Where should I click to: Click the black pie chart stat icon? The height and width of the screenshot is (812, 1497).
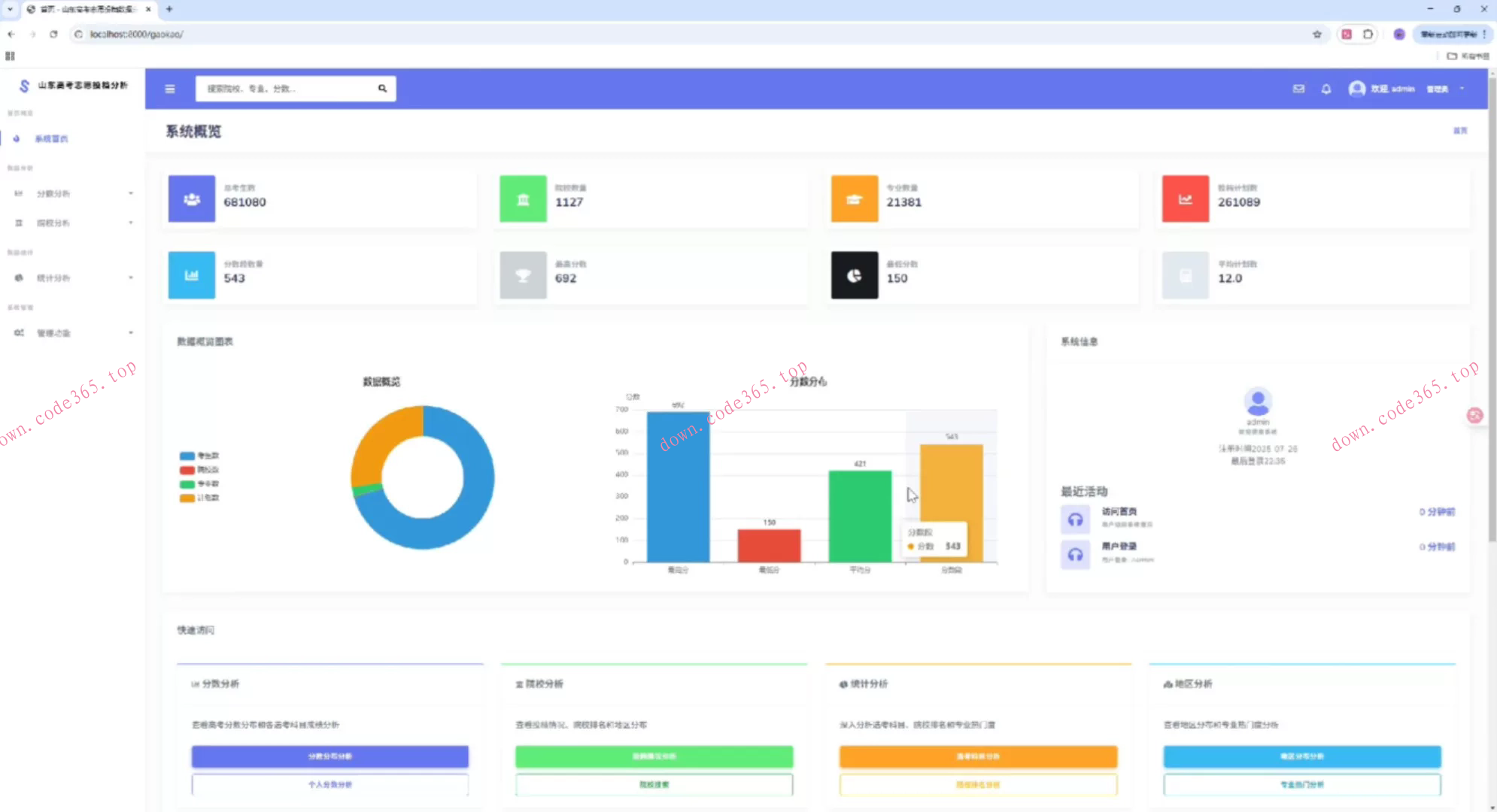(x=854, y=276)
